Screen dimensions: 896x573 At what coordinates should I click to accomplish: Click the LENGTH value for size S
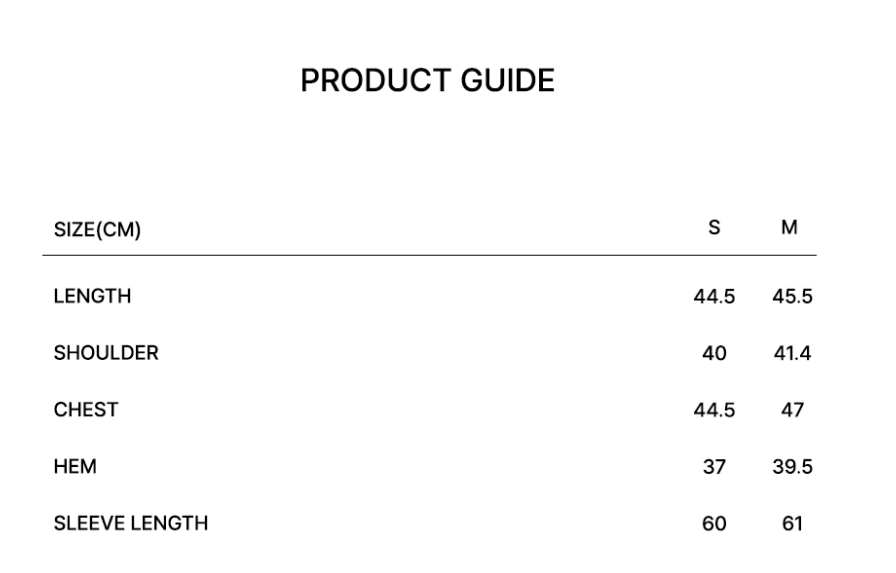[x=714, y=297]
